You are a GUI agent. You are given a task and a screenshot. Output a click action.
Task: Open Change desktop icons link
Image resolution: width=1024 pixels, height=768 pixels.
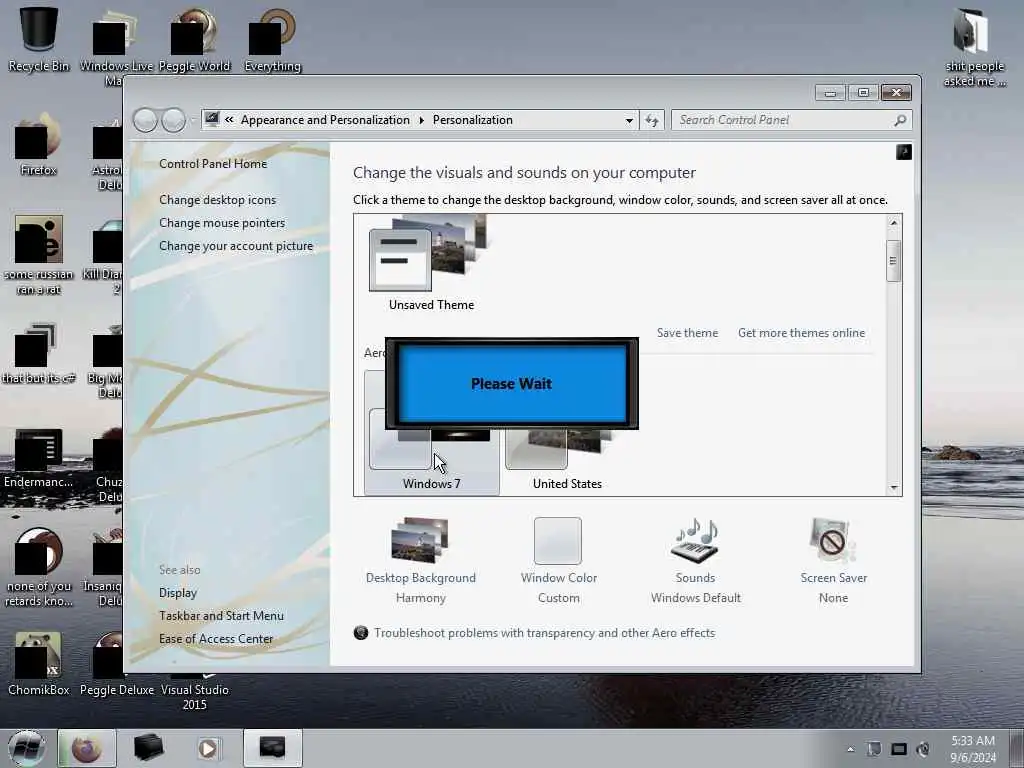click(x=217, y=200)
